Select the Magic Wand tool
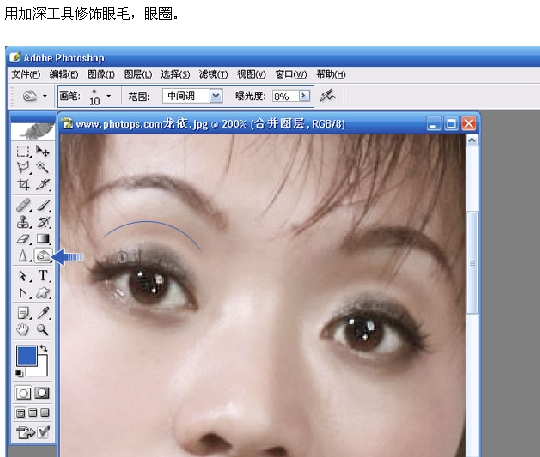This screenshot has width=540, height=457. tap(43, 167)
